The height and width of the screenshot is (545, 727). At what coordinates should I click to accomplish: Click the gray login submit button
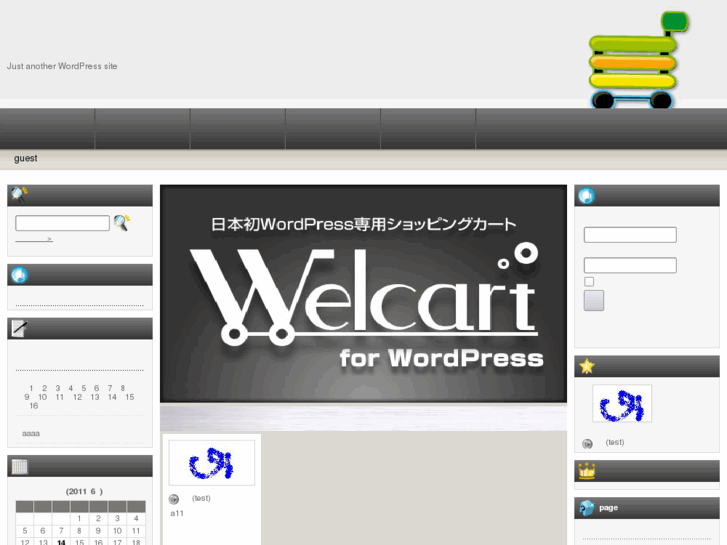click(x=593, y=301)
